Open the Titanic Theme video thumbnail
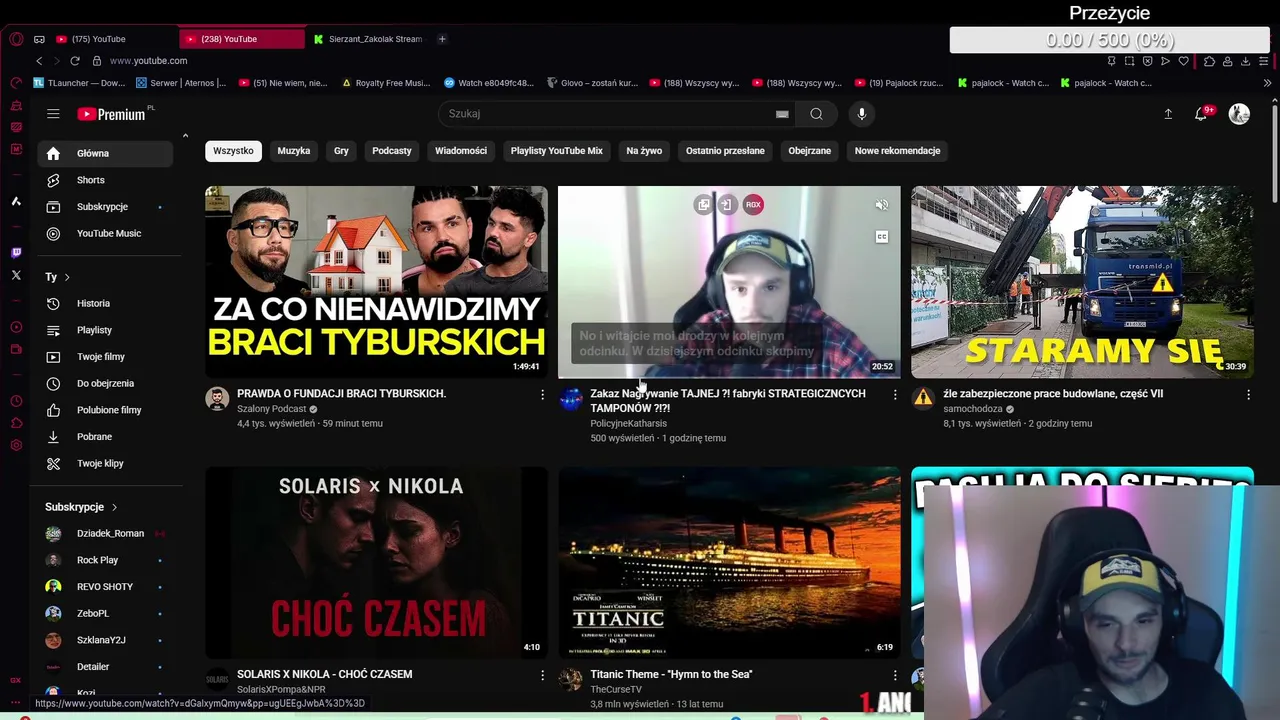The image size is (1280, 720). coord(729,562)
